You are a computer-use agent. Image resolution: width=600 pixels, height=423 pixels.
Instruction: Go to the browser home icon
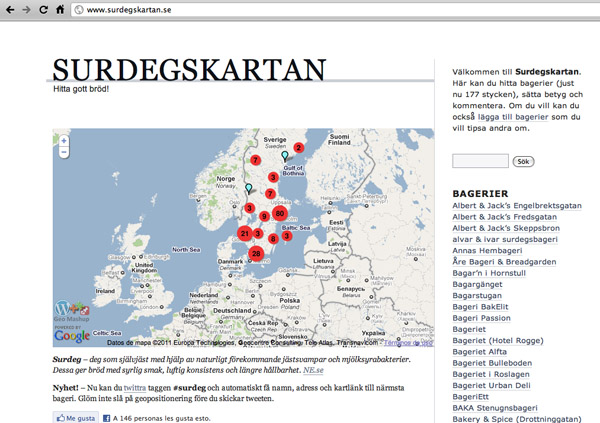click(x=60, y=9)
